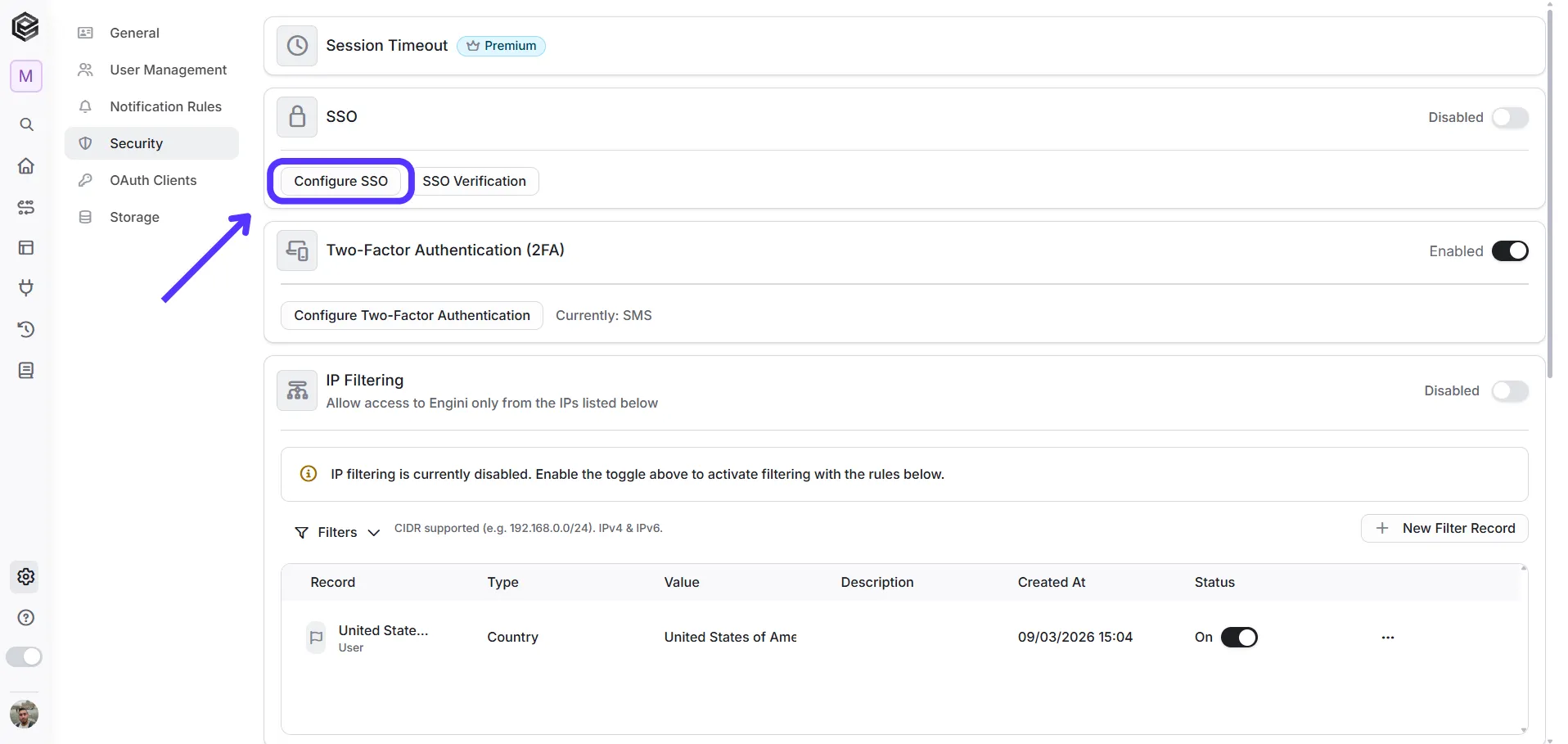This screenshot has height=744, width=1568.
Task: Click the Premium badge
Action: (x=501, y=46)
